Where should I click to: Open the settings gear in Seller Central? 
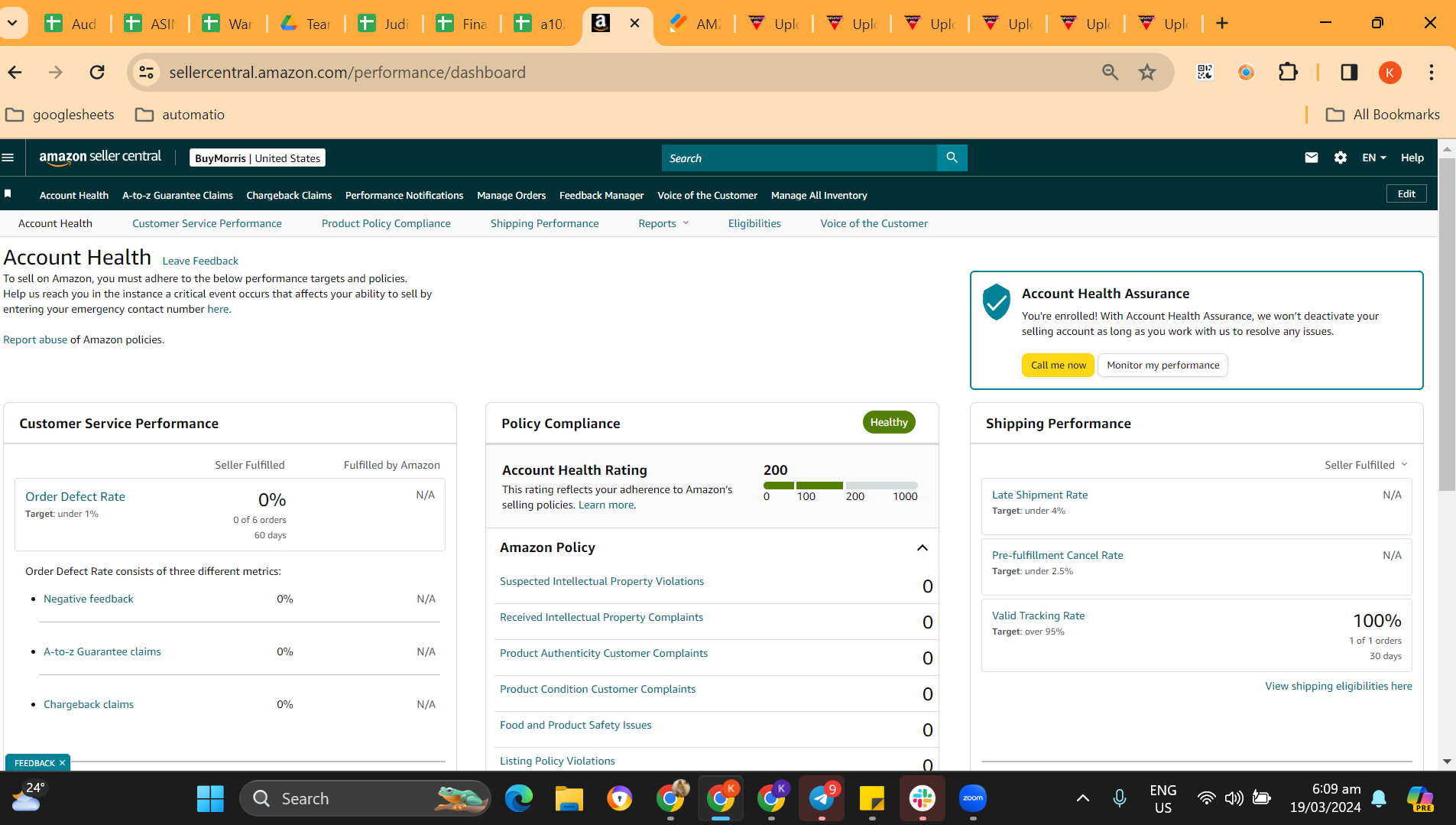(x=1341, y=158)
